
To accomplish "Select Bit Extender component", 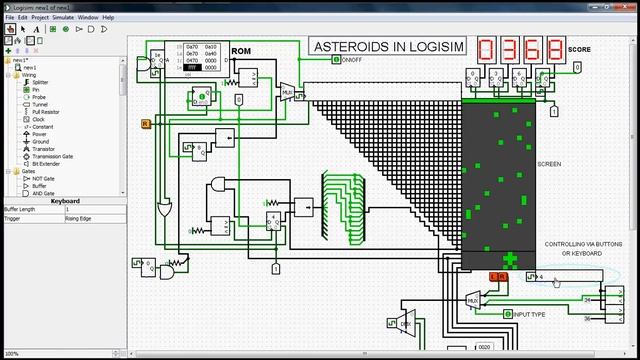I will coord(46,164).
